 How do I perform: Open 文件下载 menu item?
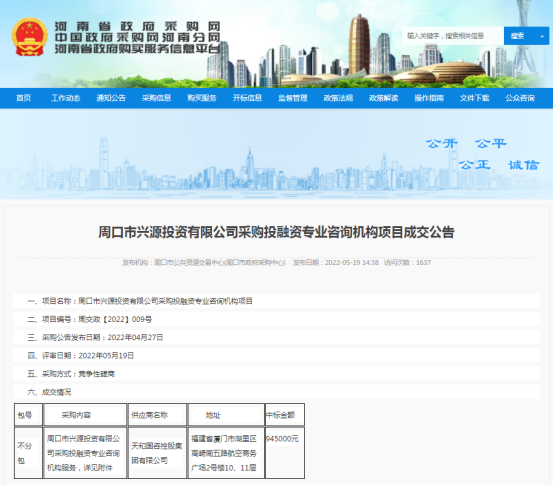click(x=475, y=98)
